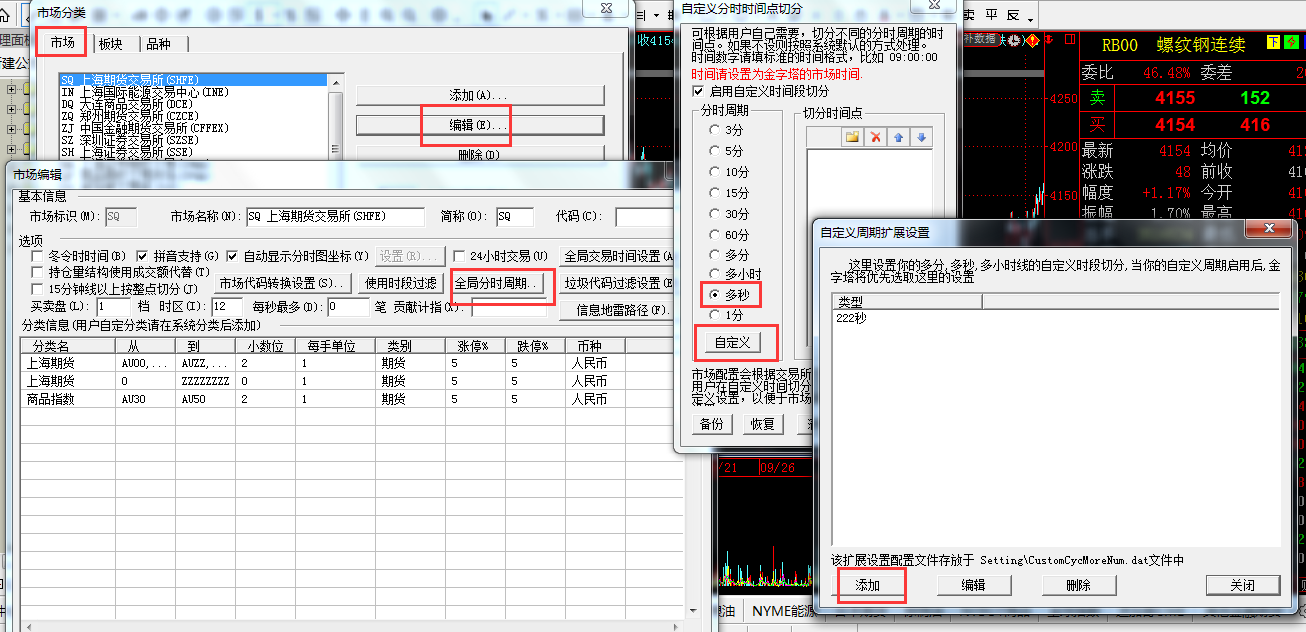Image resolution: width=1306 pixels, height=632 pixels.
Task: Click the 时区(I) input field
Action: [x=227, y=306]
